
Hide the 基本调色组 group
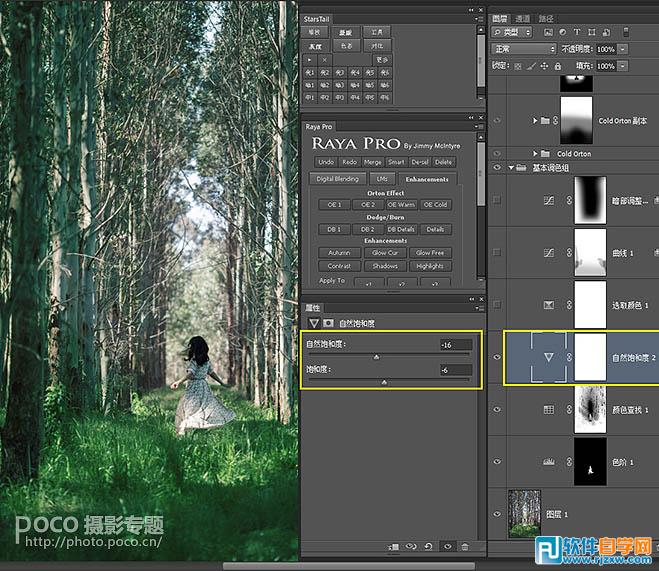(x=497, y=168)
